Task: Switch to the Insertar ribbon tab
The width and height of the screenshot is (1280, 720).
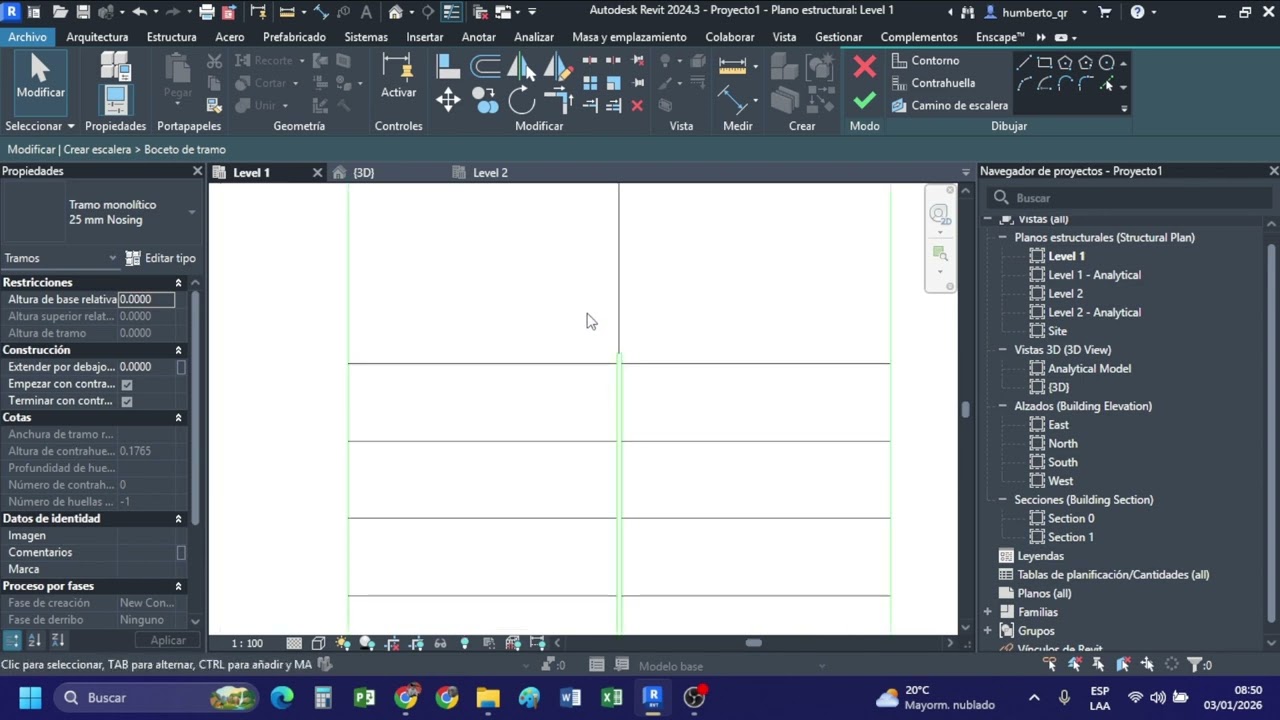Action: click(424, 37)
